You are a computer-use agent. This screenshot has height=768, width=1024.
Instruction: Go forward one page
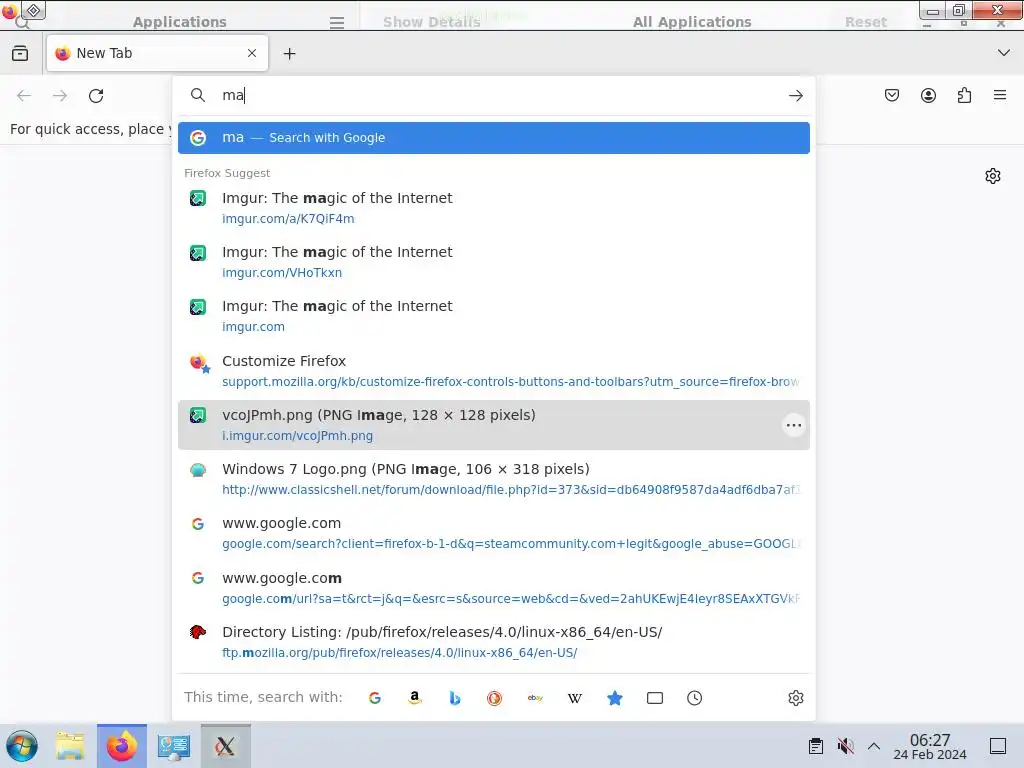pos(60,96)
